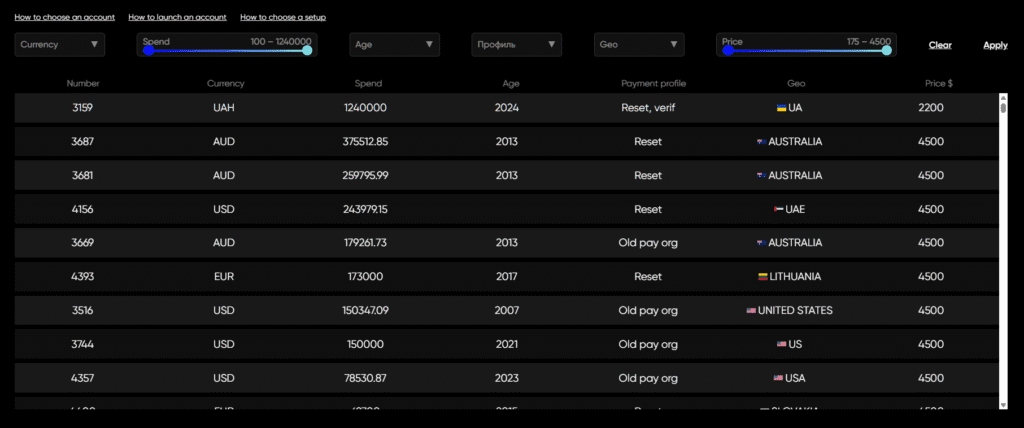Click the UAE flag icon in row 4156

tap(778, 209)
